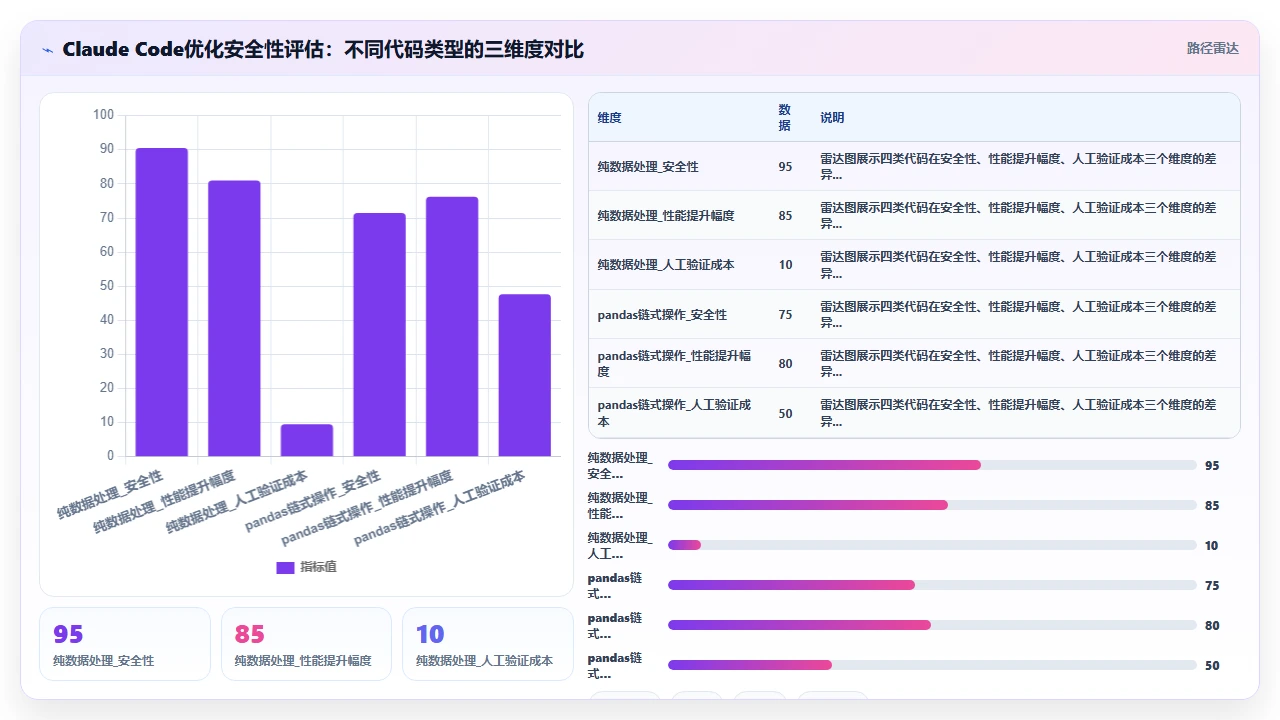Click x-axis label pandas链式操作_人工验证成本
The width and height of the screenshot is (1280, 720).
pyautogui.click(x=440, y=507)
